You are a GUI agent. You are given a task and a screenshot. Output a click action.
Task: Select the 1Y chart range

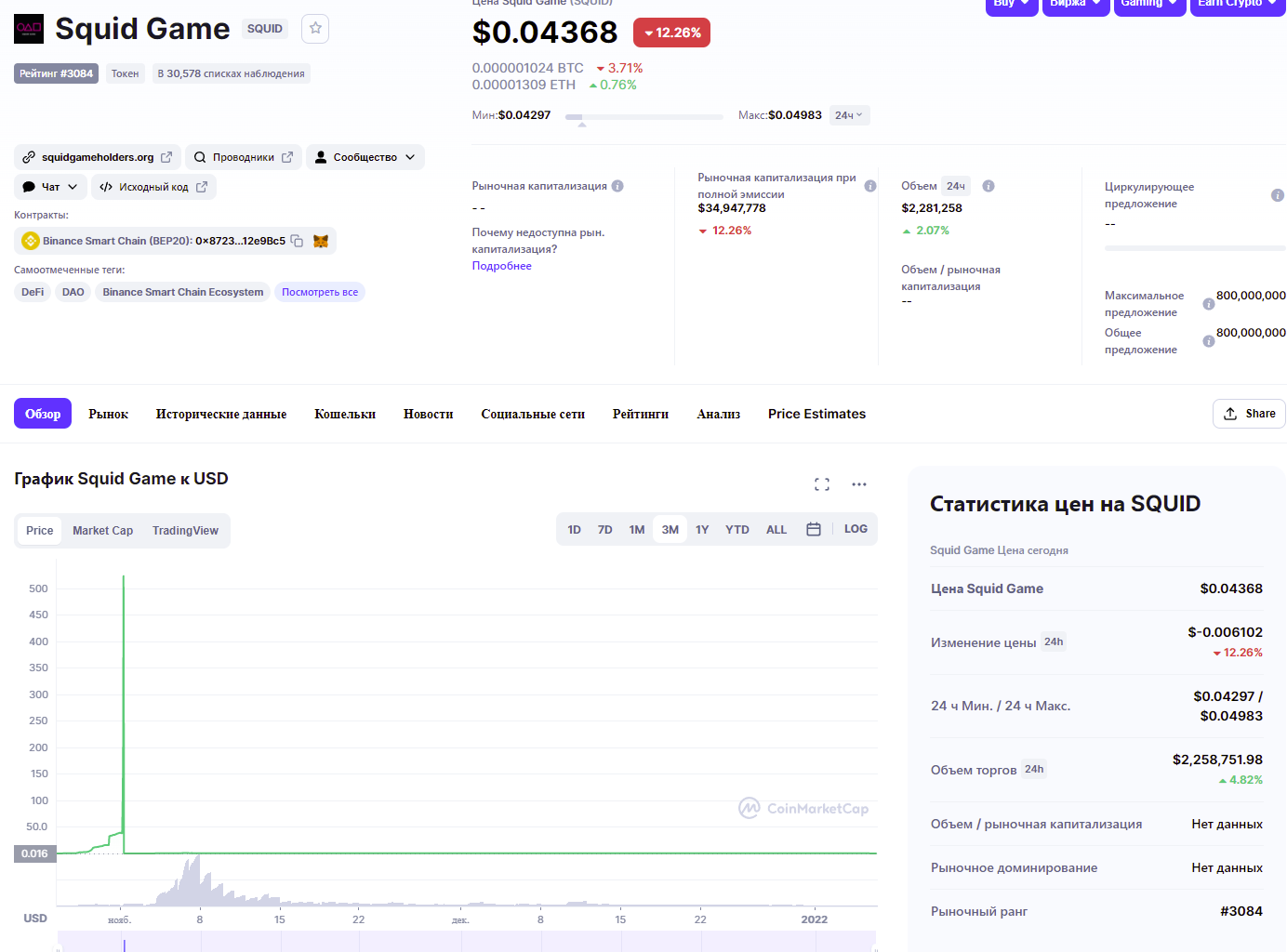click(702, 530)
